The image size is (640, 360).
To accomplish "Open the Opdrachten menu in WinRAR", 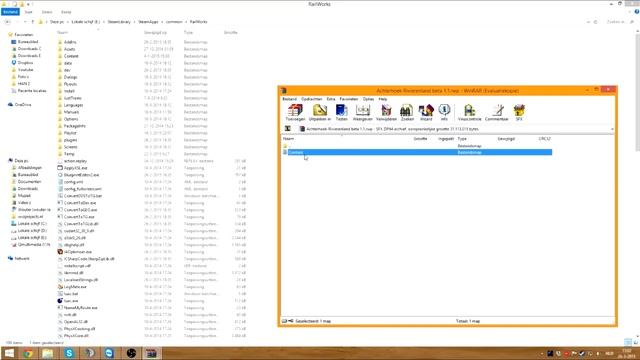I will click(x=311, y=99).
